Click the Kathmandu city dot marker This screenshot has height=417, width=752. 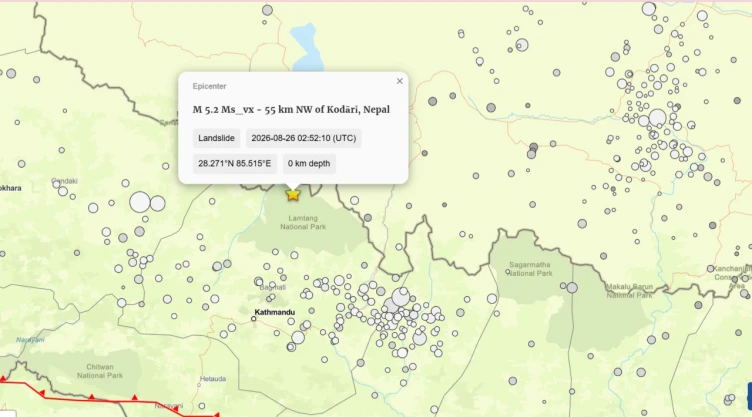click(254, 319)
